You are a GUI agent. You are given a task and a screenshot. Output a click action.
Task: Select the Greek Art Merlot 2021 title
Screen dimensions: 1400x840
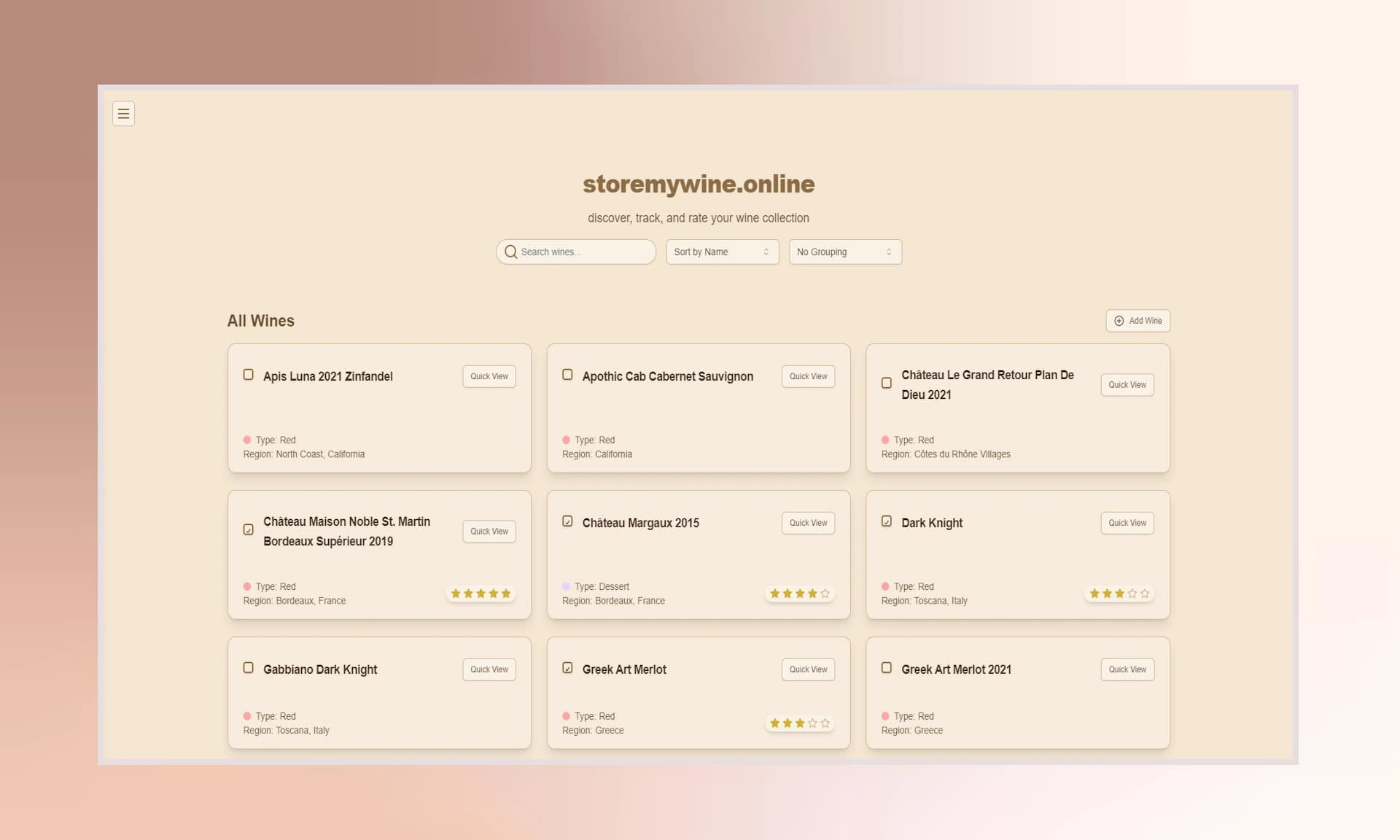957,669
